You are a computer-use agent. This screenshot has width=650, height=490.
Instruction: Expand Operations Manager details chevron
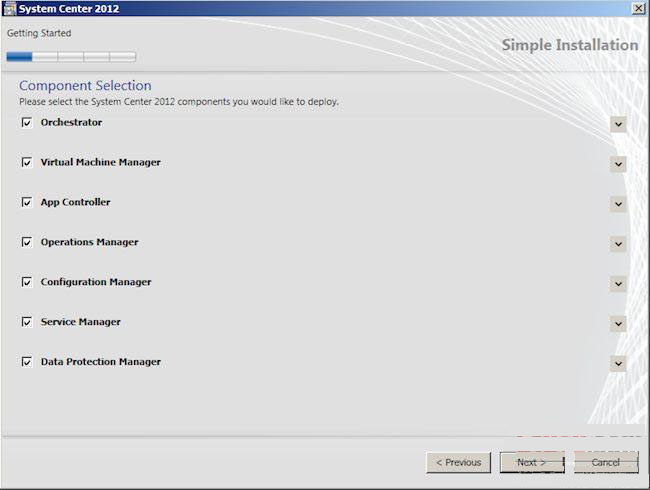pos(618,244)
